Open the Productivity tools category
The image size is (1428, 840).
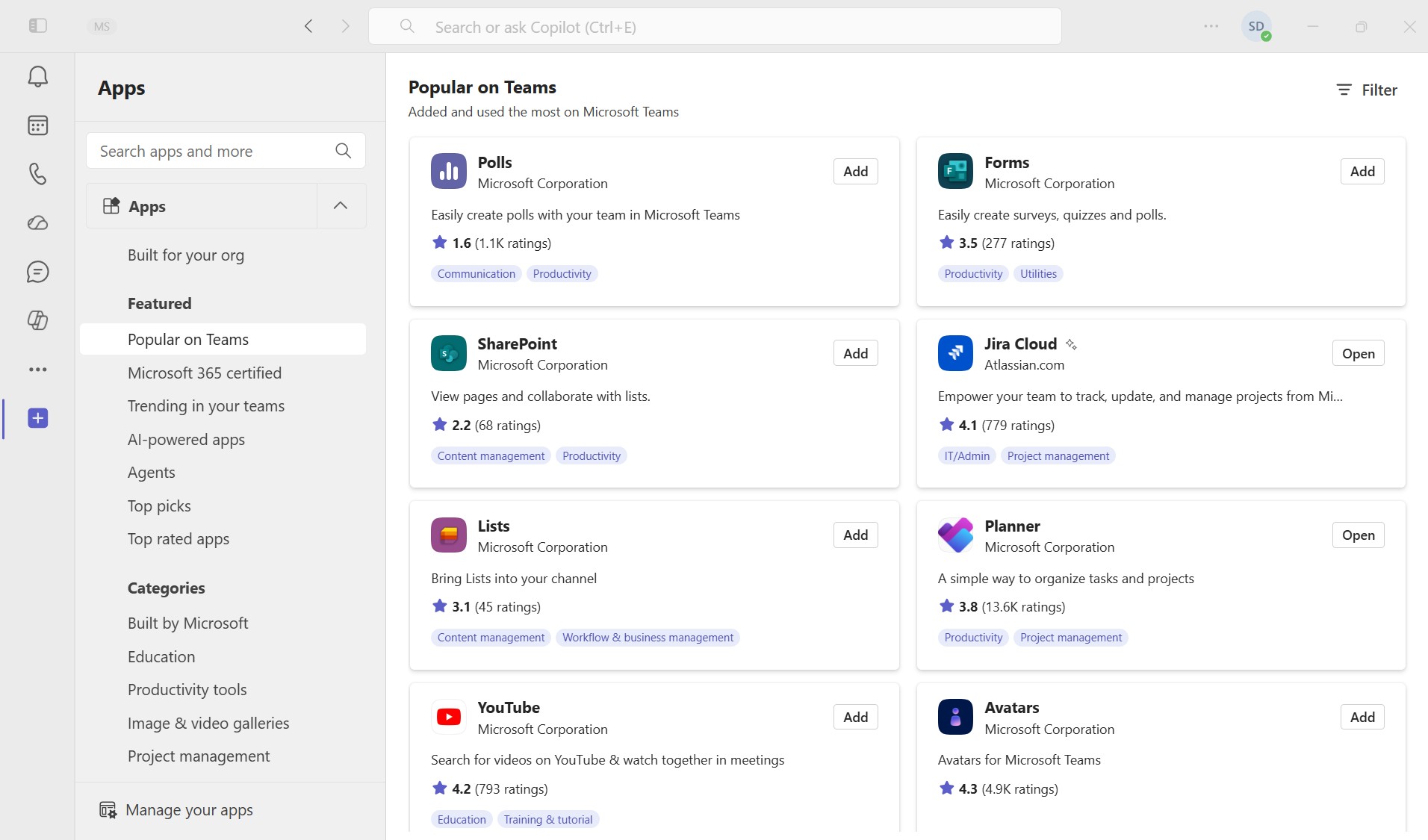coord(187,690)
